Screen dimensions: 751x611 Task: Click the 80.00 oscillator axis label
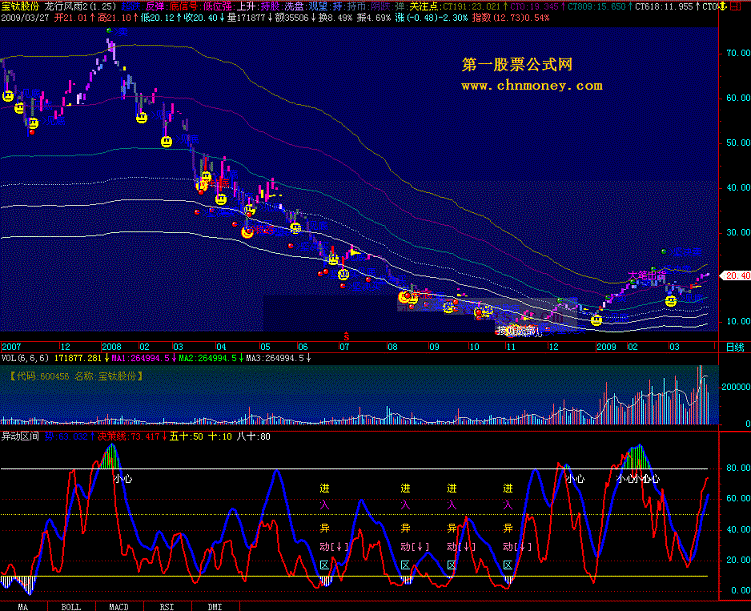[x=738, y=467]
